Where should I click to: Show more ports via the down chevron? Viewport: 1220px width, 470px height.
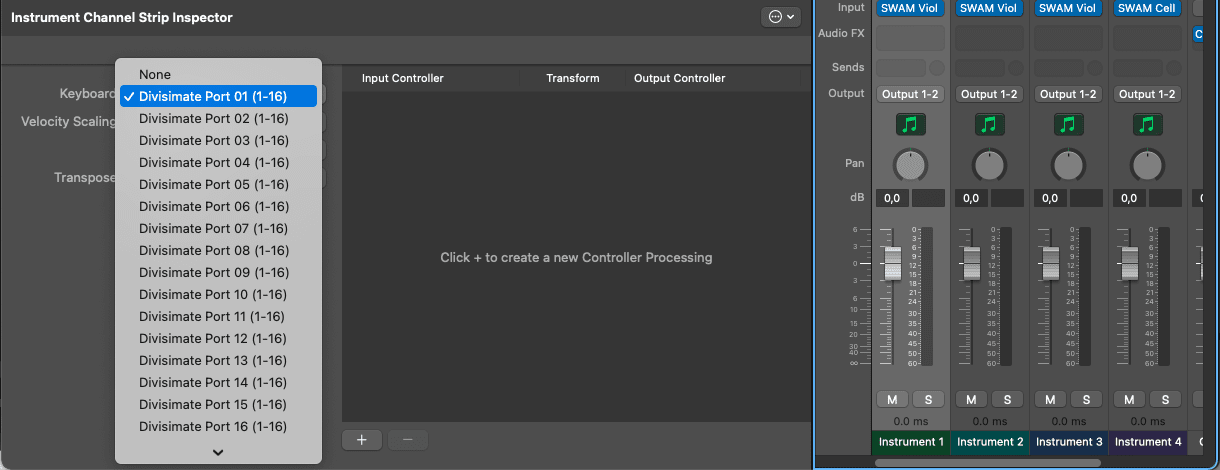tap(218, 452)
